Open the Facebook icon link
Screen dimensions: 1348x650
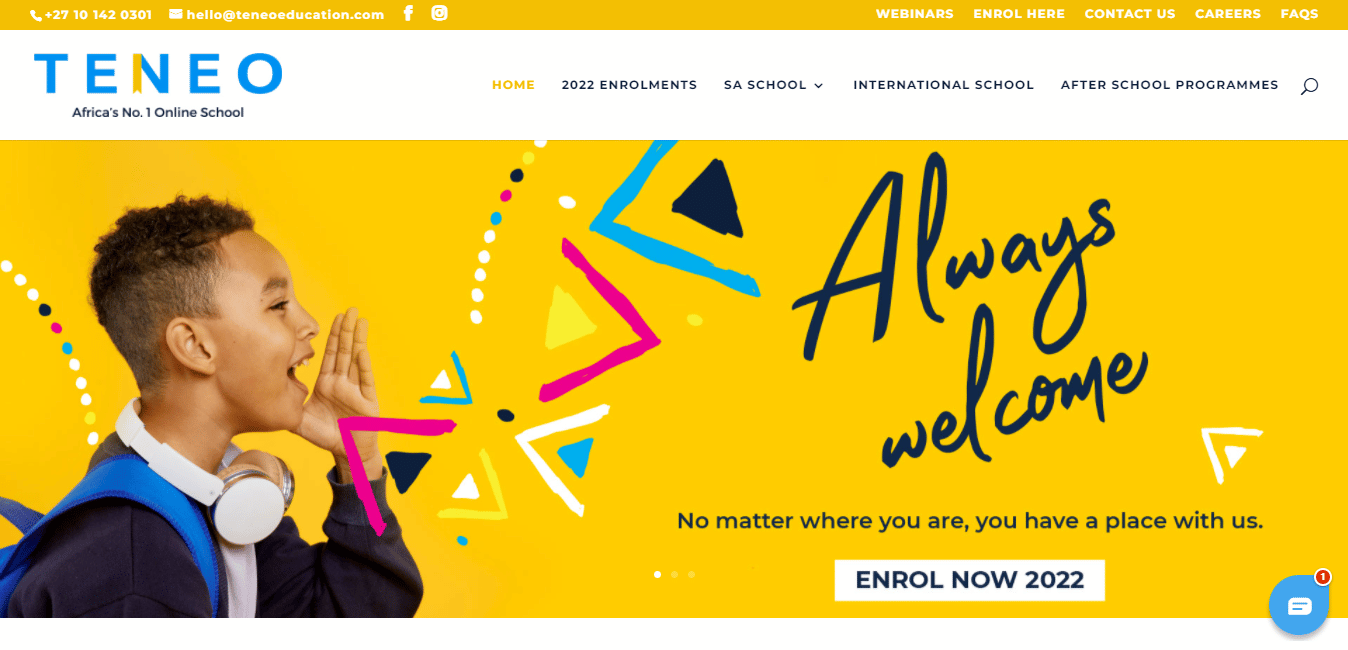[408, 14]
